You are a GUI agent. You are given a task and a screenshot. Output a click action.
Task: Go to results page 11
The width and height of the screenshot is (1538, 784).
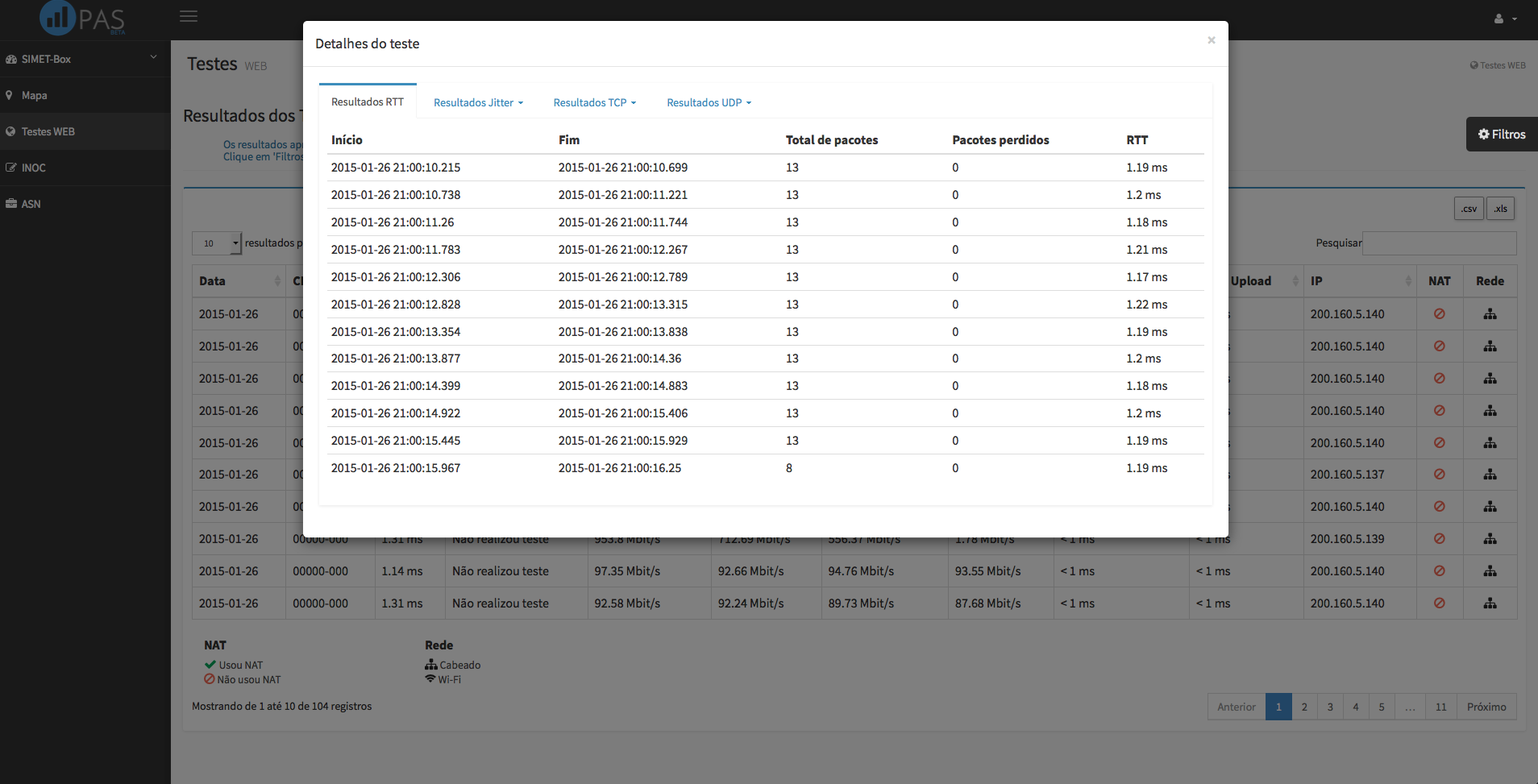point(1441,707)
